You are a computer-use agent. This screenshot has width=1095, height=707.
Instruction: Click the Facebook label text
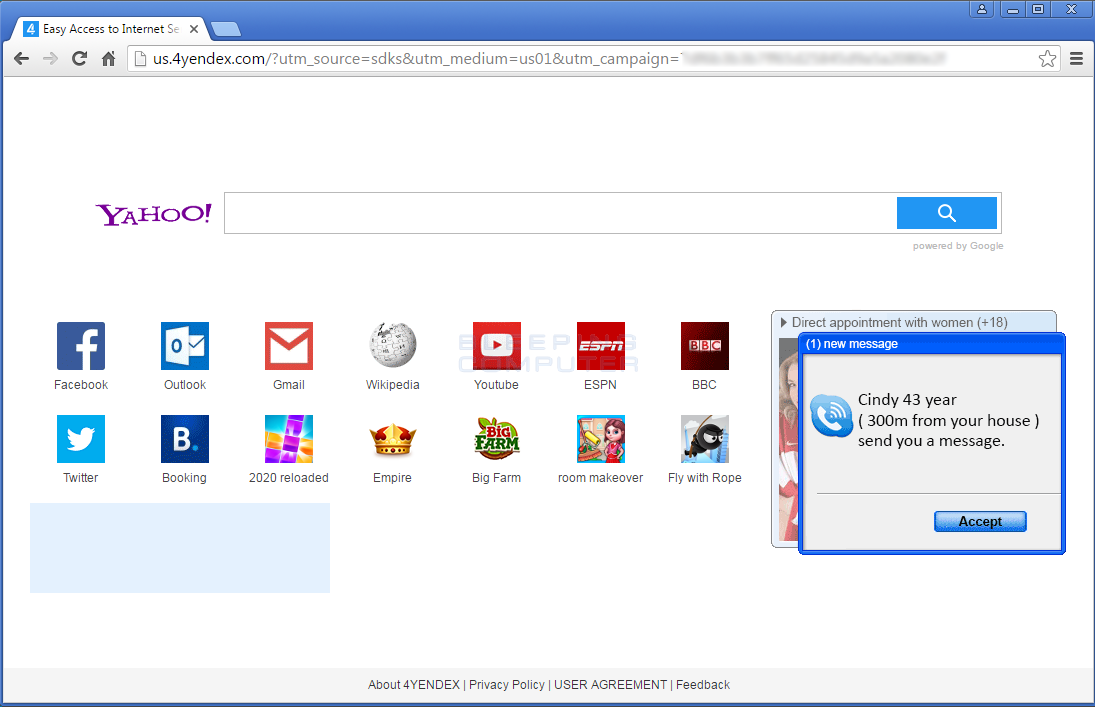(81, 385)
